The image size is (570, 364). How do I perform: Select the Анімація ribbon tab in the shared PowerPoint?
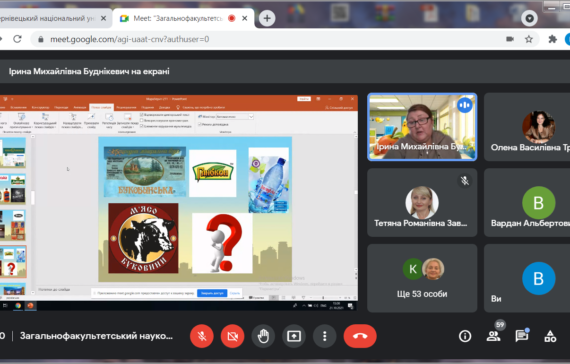point(80,107)
